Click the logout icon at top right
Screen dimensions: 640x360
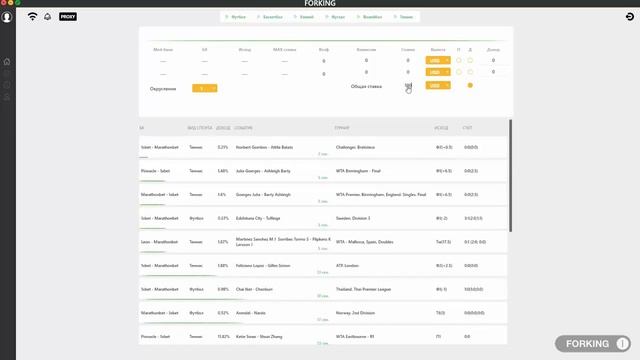(x=630, y=16)
